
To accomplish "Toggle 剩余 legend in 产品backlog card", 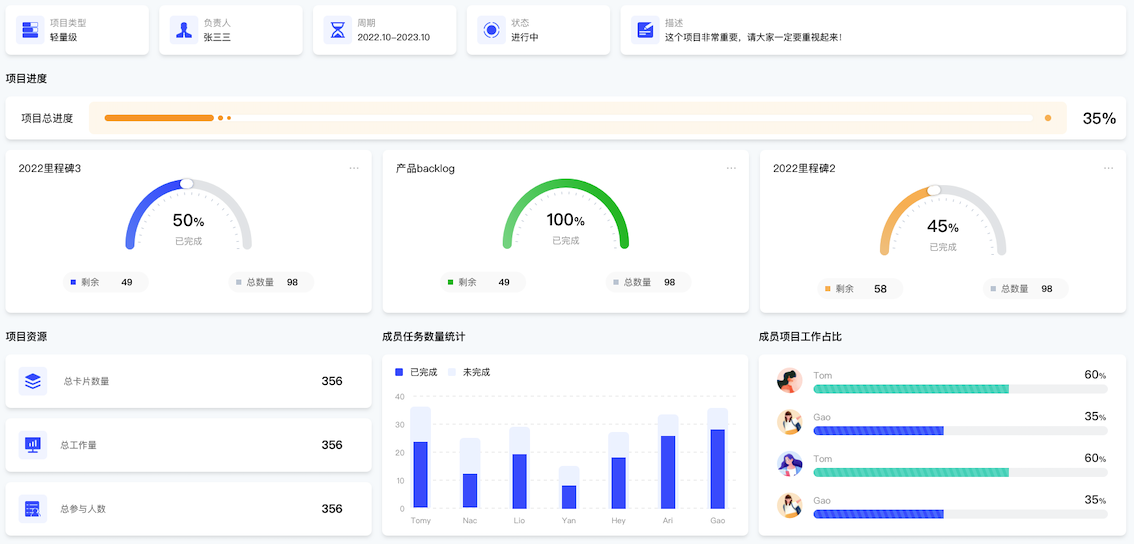I will pos(460,282).
